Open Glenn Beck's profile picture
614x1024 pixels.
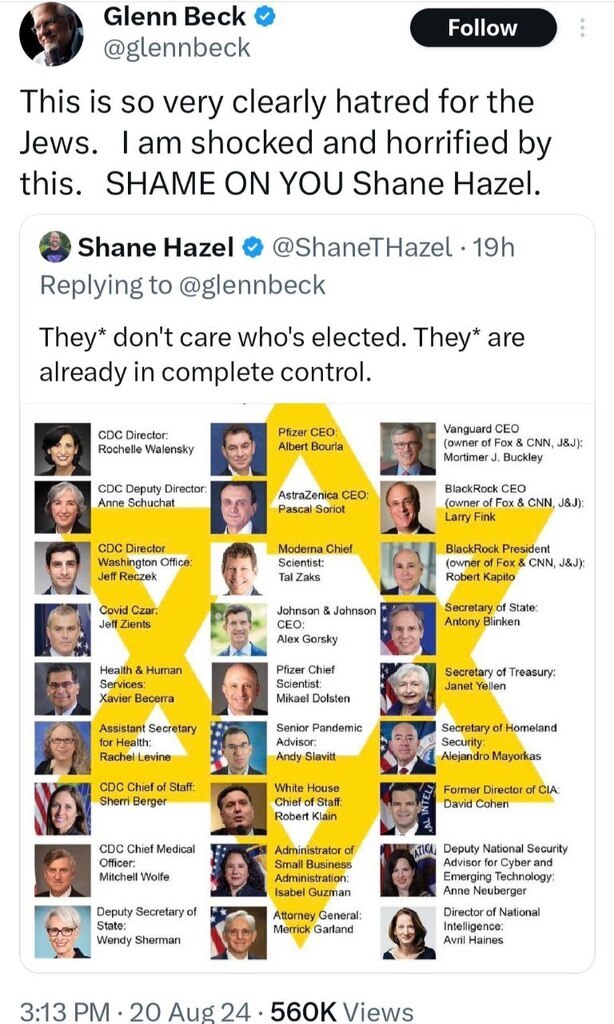[49, 31]
